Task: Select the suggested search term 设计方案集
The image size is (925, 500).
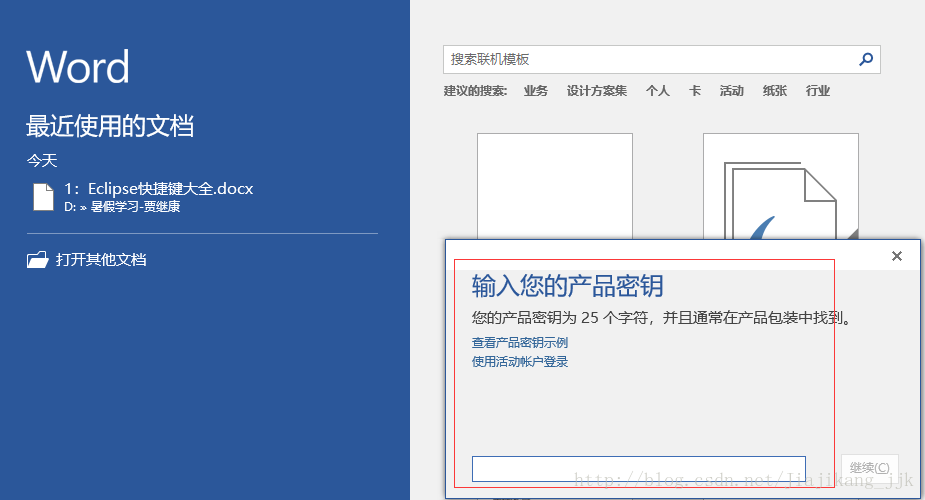Action: (597, 91)
